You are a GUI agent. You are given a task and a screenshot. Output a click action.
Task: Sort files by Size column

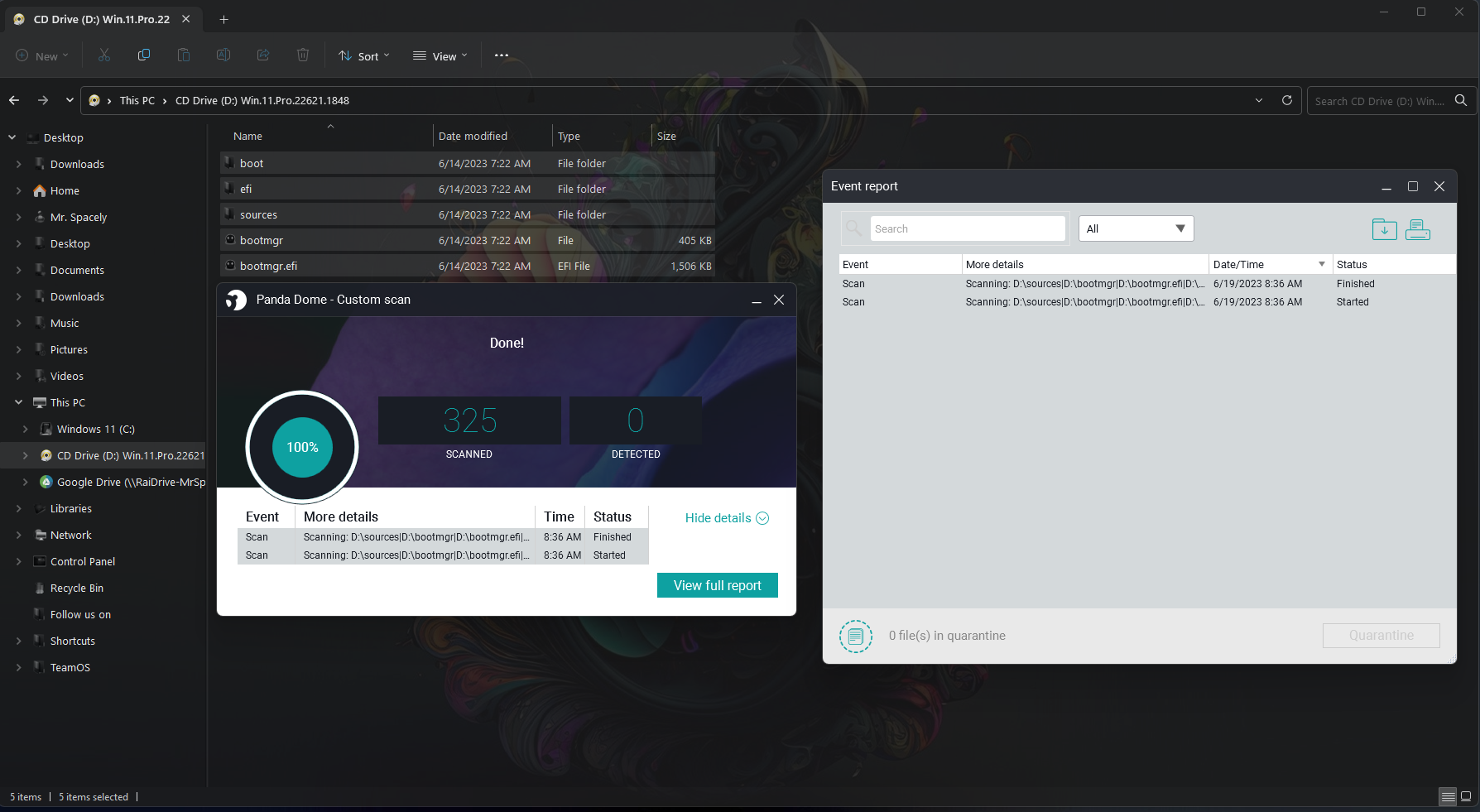click(x=684, y=136)
